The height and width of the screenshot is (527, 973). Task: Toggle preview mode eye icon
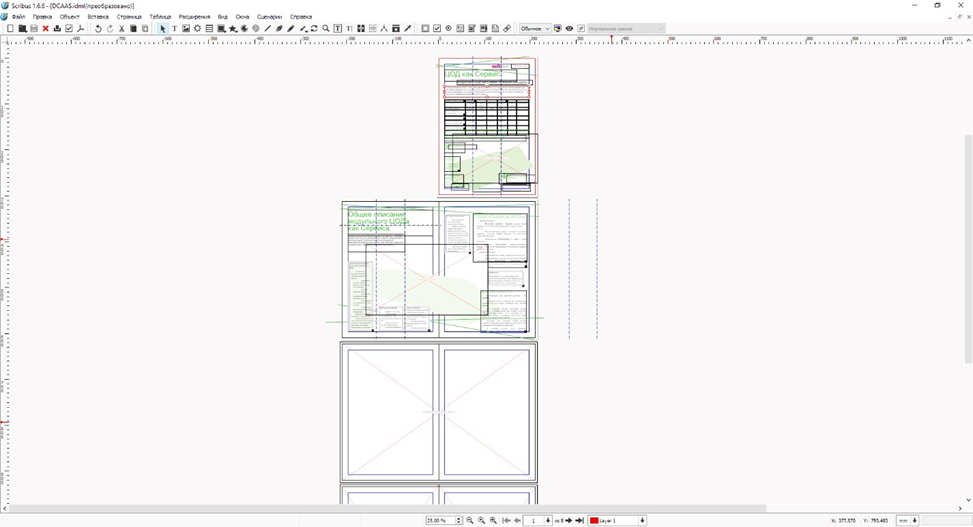pos(569,29)
